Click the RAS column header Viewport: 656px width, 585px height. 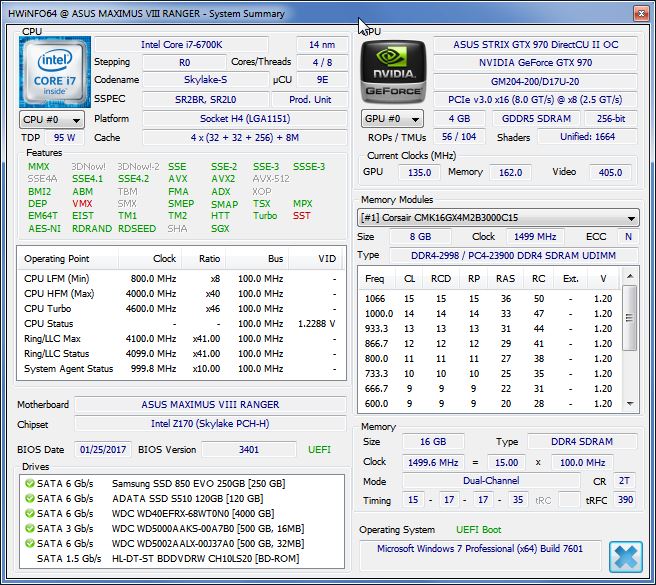pyautogui.click(x=505, y=279)
